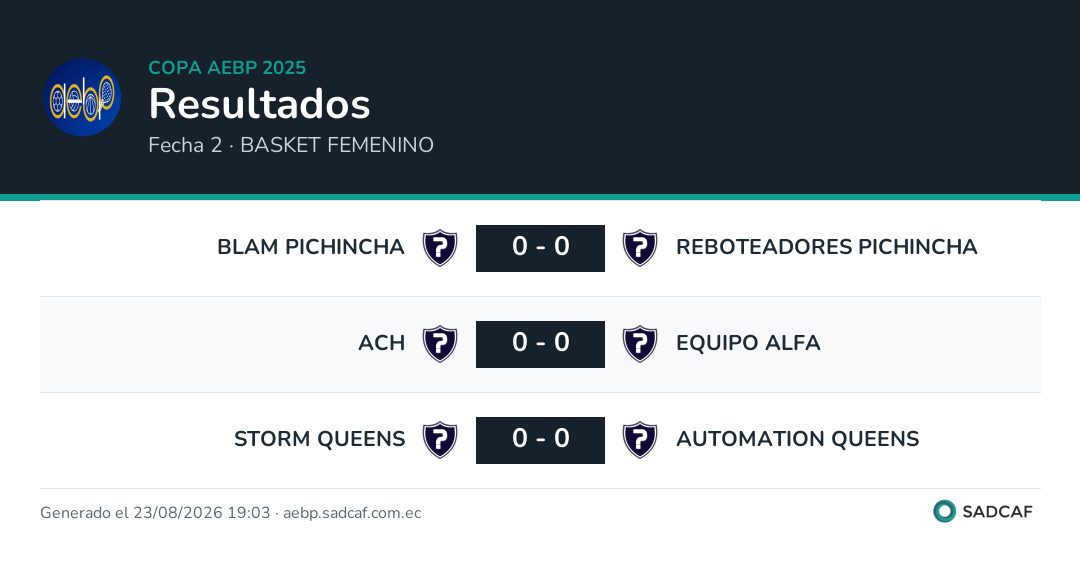1080x564 pixels.
Task: Click ACH team shield icon
Action: pos(440,344)
